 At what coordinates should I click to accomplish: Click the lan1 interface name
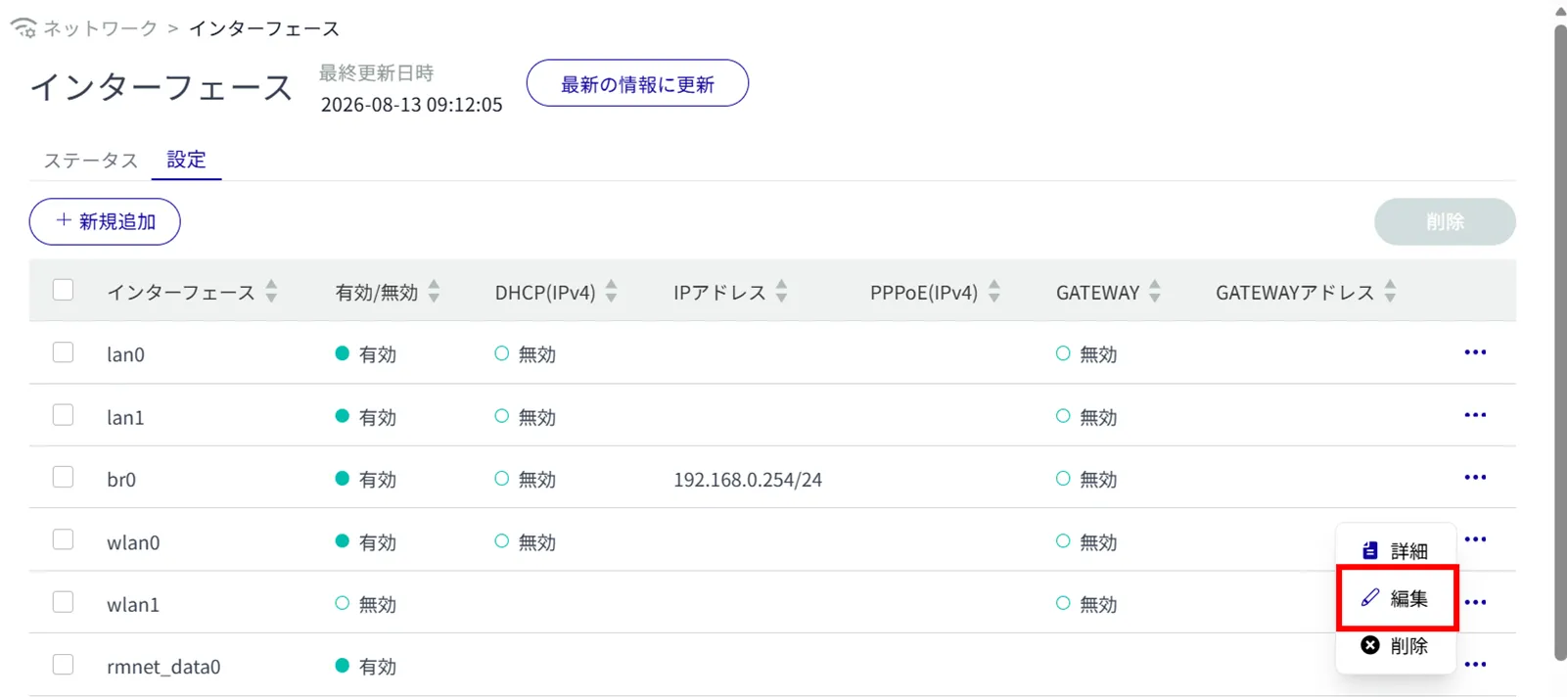click(125, 417)
